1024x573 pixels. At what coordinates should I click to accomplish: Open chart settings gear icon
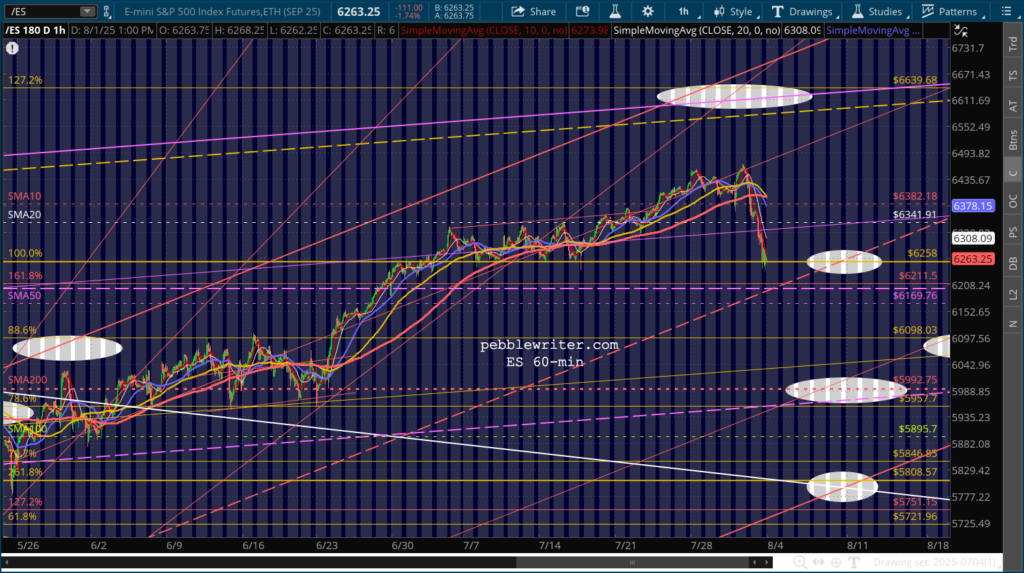(x=647, y=11)
